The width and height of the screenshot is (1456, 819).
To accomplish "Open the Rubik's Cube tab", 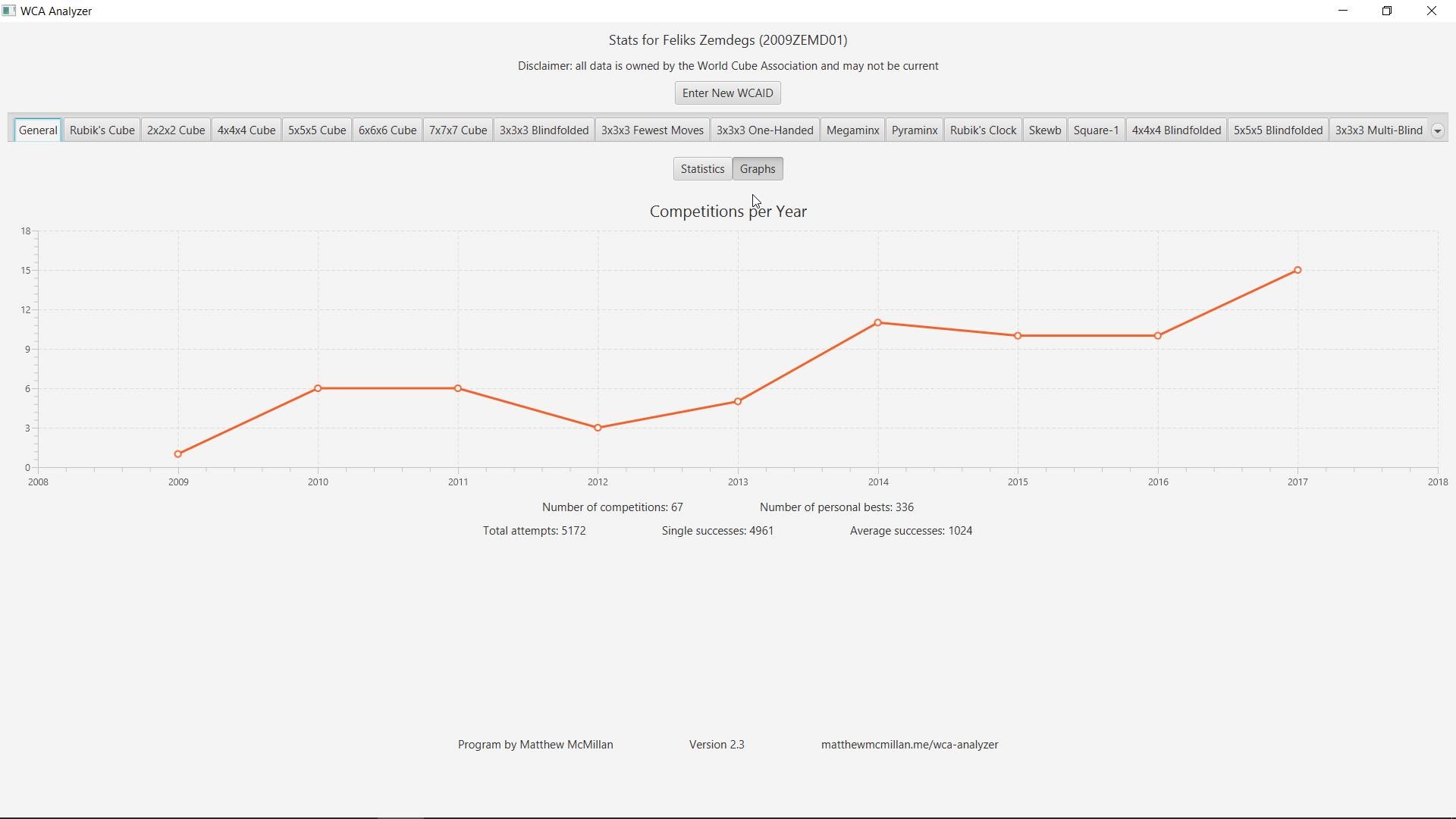I will 102,130.
